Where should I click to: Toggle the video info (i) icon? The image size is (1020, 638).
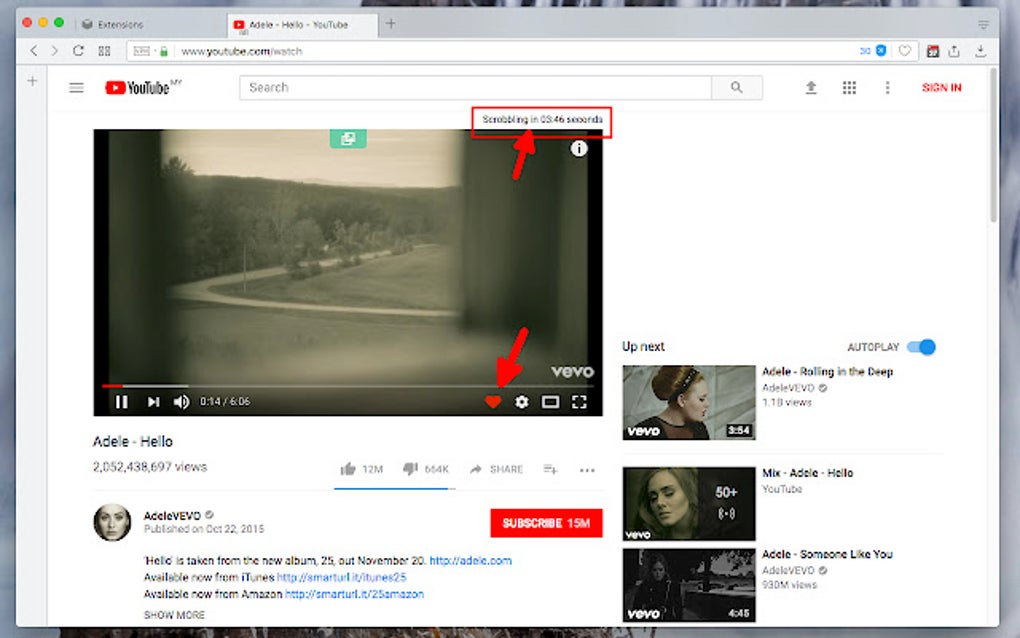click(578, 148)
